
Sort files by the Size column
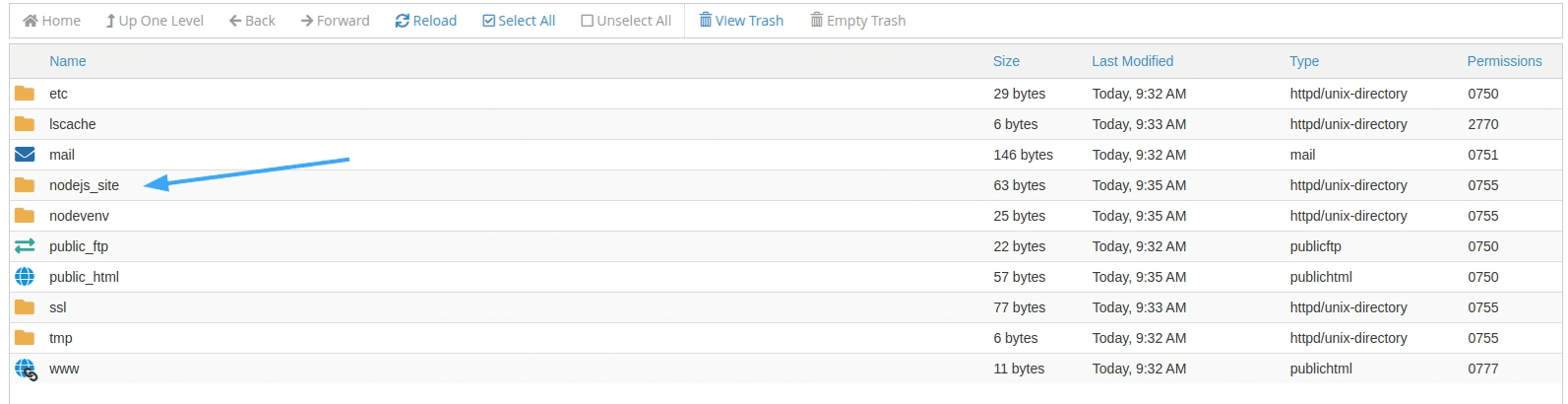point(1006,61)
